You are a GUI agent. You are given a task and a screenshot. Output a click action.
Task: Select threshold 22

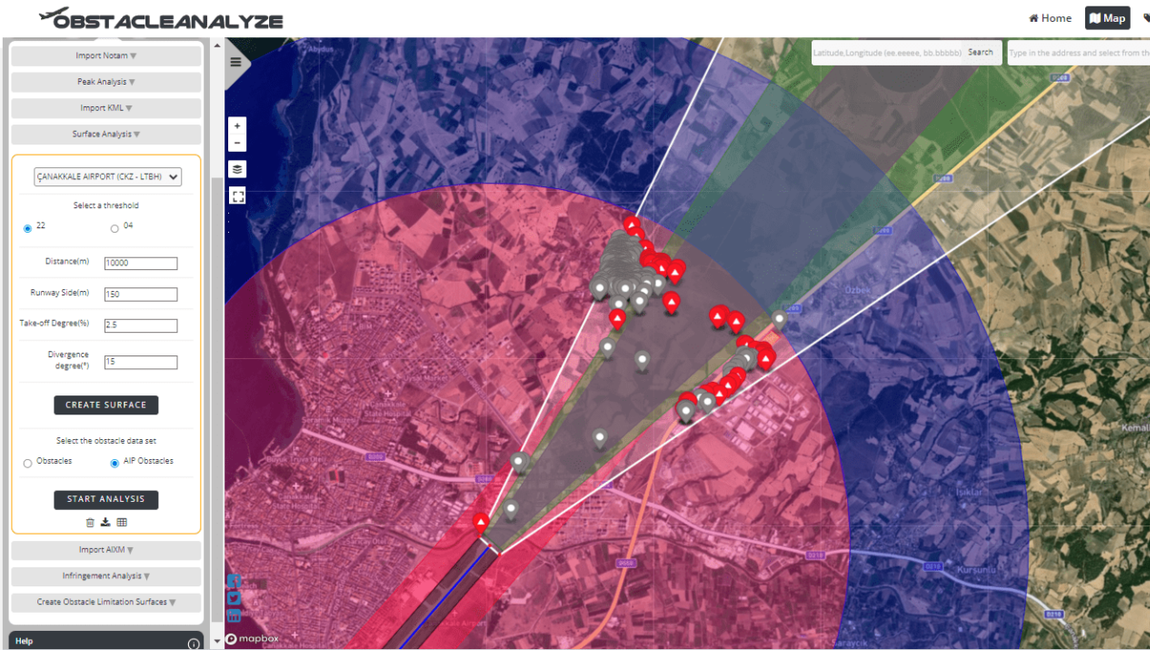[28, 229]
